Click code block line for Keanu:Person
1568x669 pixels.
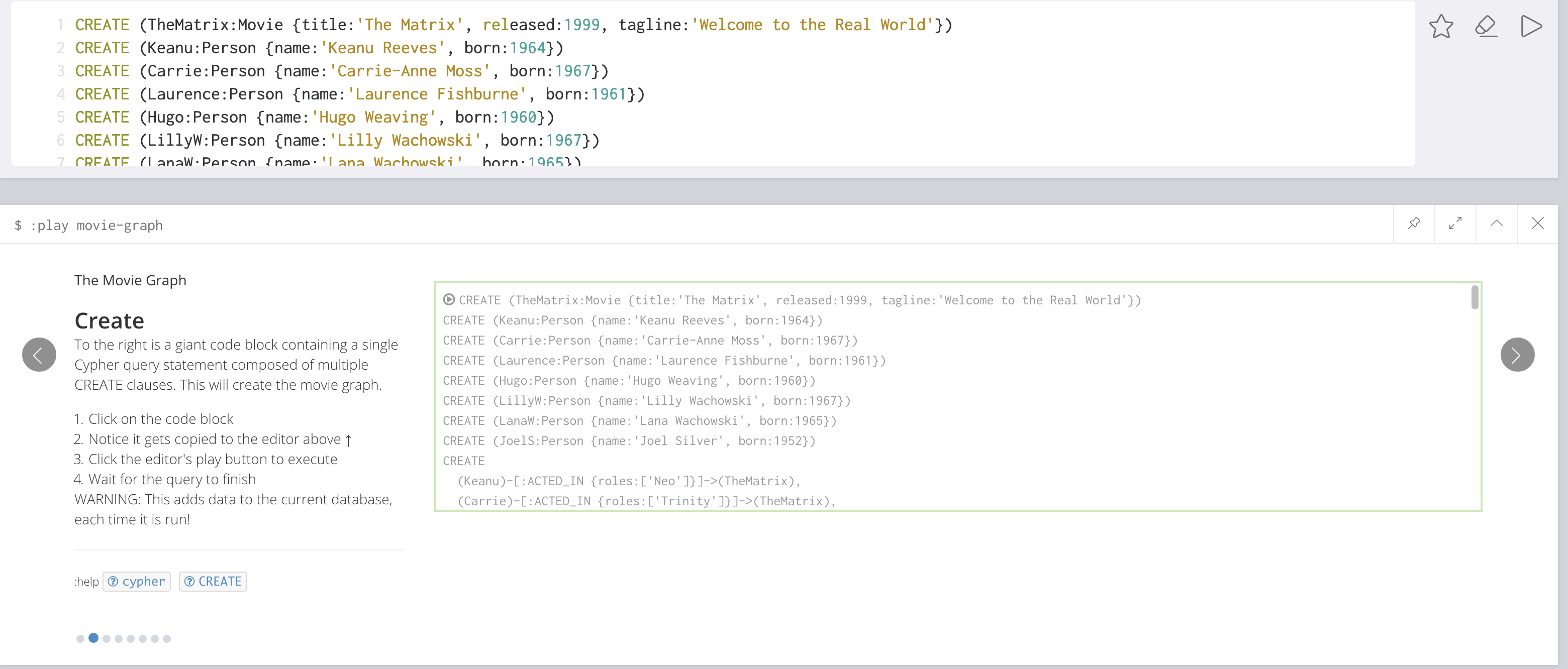pos(632,320)
